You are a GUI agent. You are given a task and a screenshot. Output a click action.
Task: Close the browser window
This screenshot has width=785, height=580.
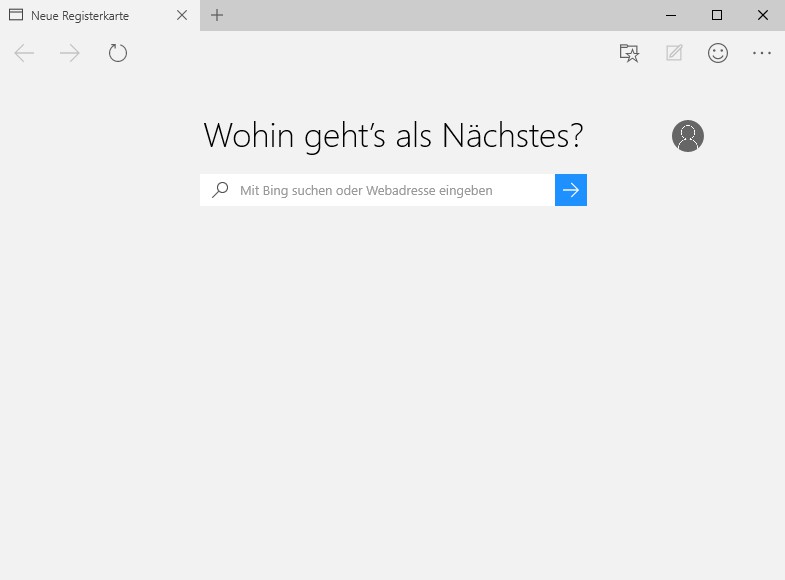[x=762, y=15]
